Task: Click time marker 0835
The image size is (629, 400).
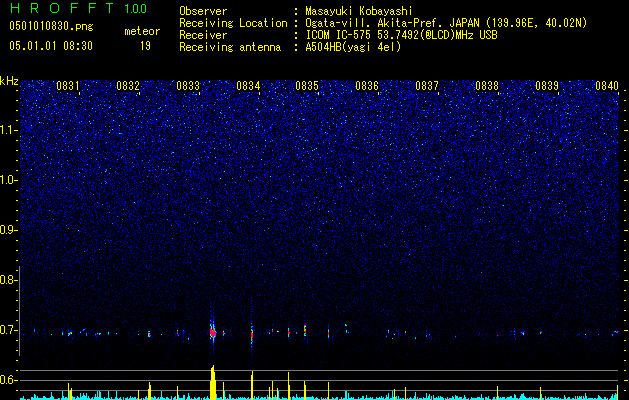Action: pos(307,85)
